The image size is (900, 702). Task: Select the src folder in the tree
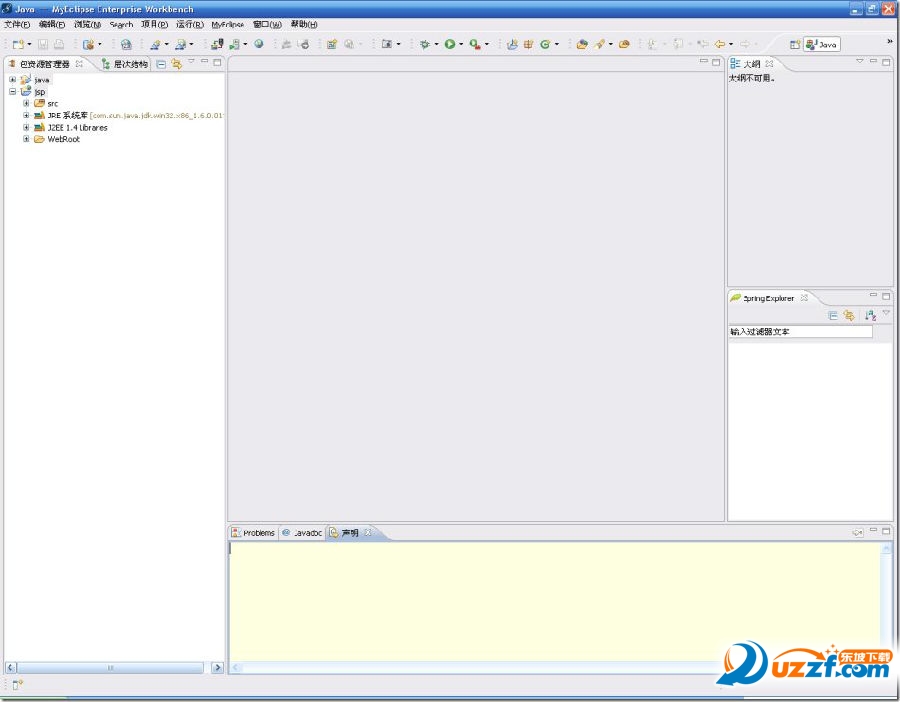coord(52,103)
